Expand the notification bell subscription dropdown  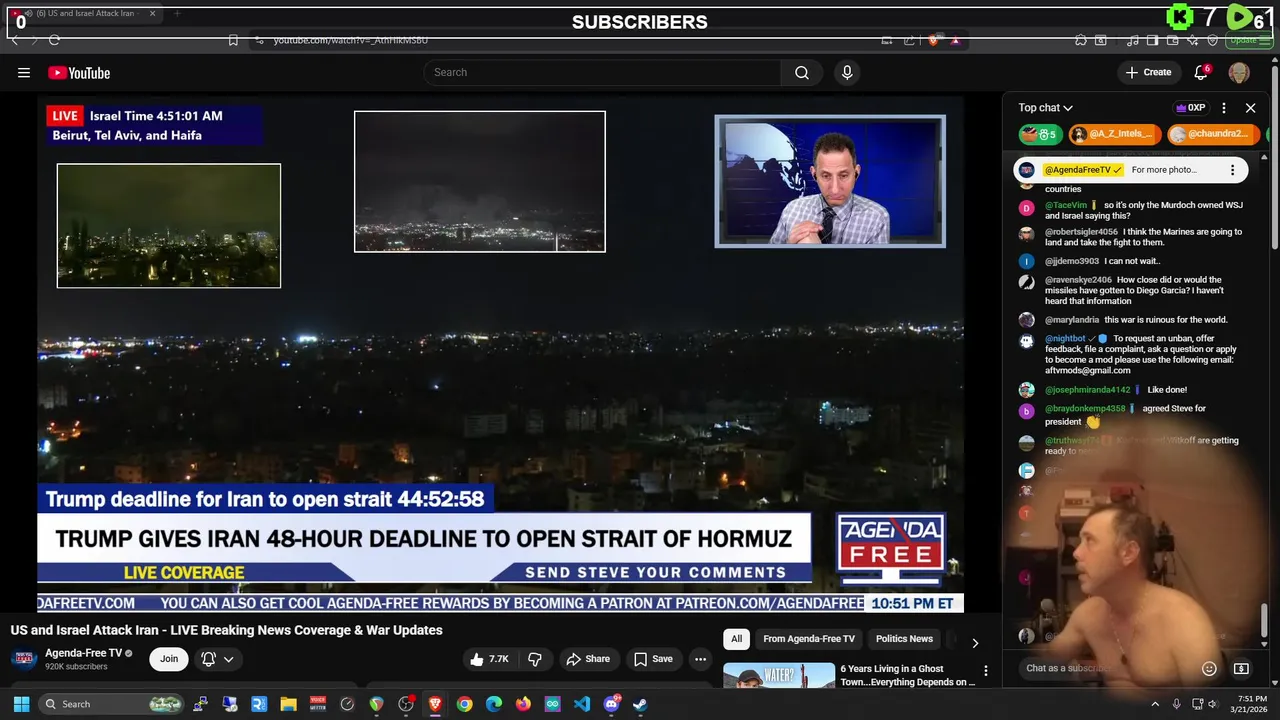(x=218, y=659)
